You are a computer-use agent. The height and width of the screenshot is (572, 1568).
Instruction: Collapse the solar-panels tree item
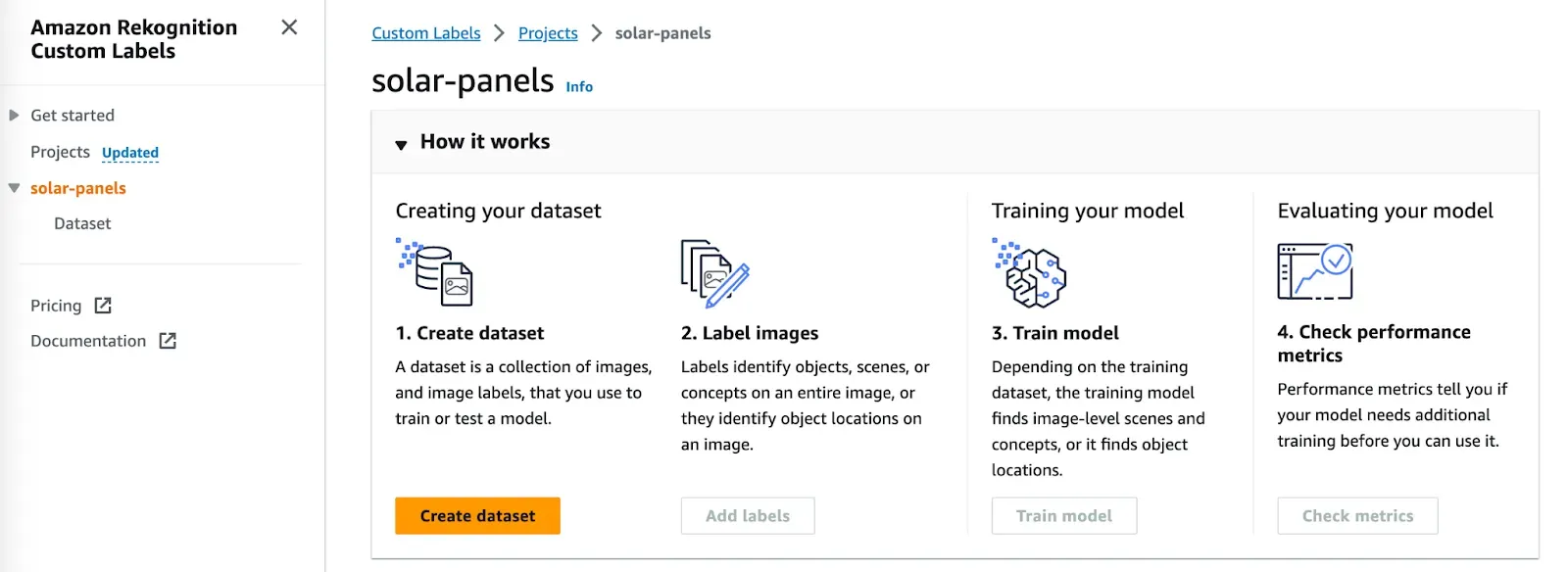click(14, 188)
